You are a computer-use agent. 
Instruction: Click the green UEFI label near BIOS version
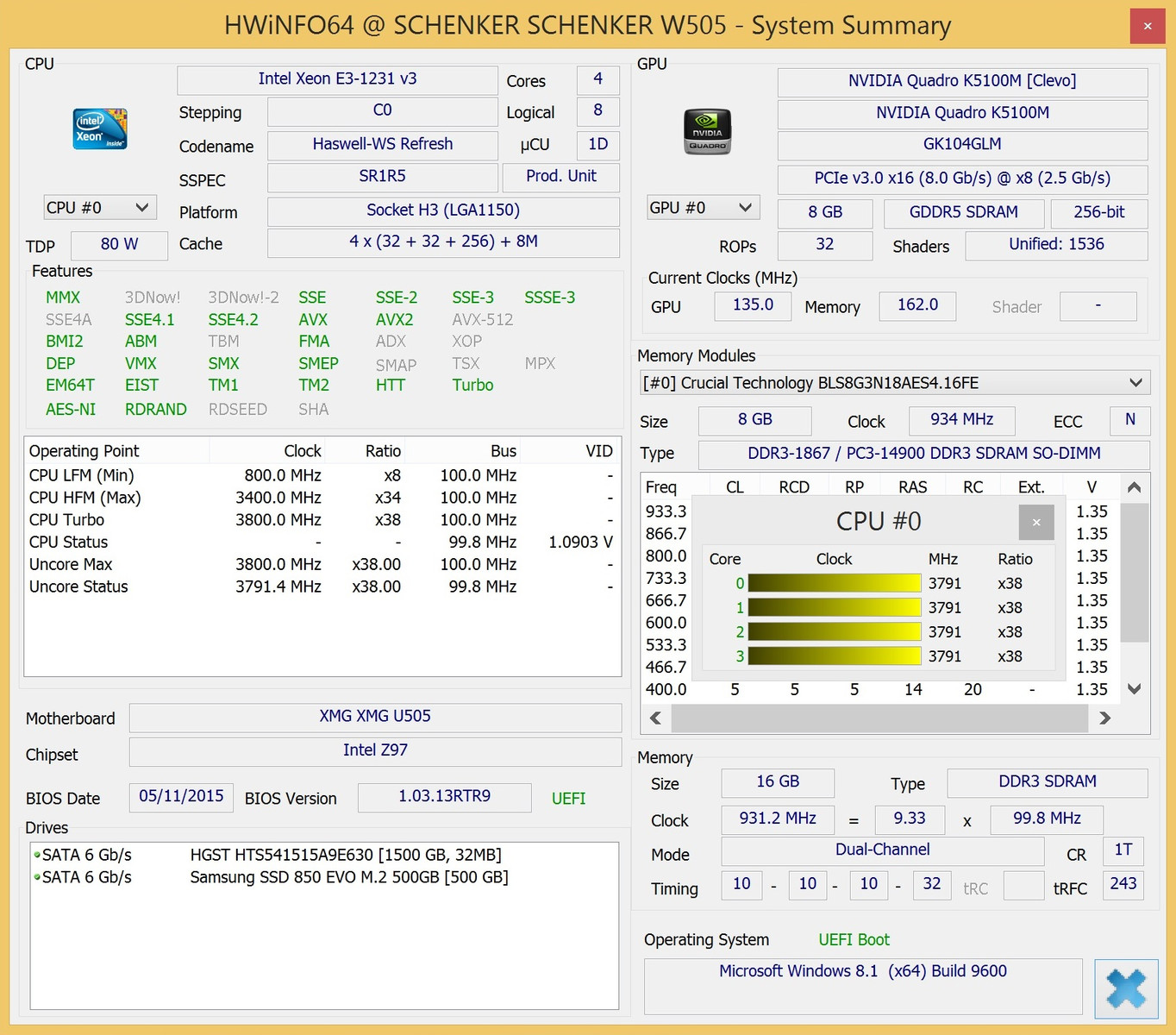click(568, 799)
